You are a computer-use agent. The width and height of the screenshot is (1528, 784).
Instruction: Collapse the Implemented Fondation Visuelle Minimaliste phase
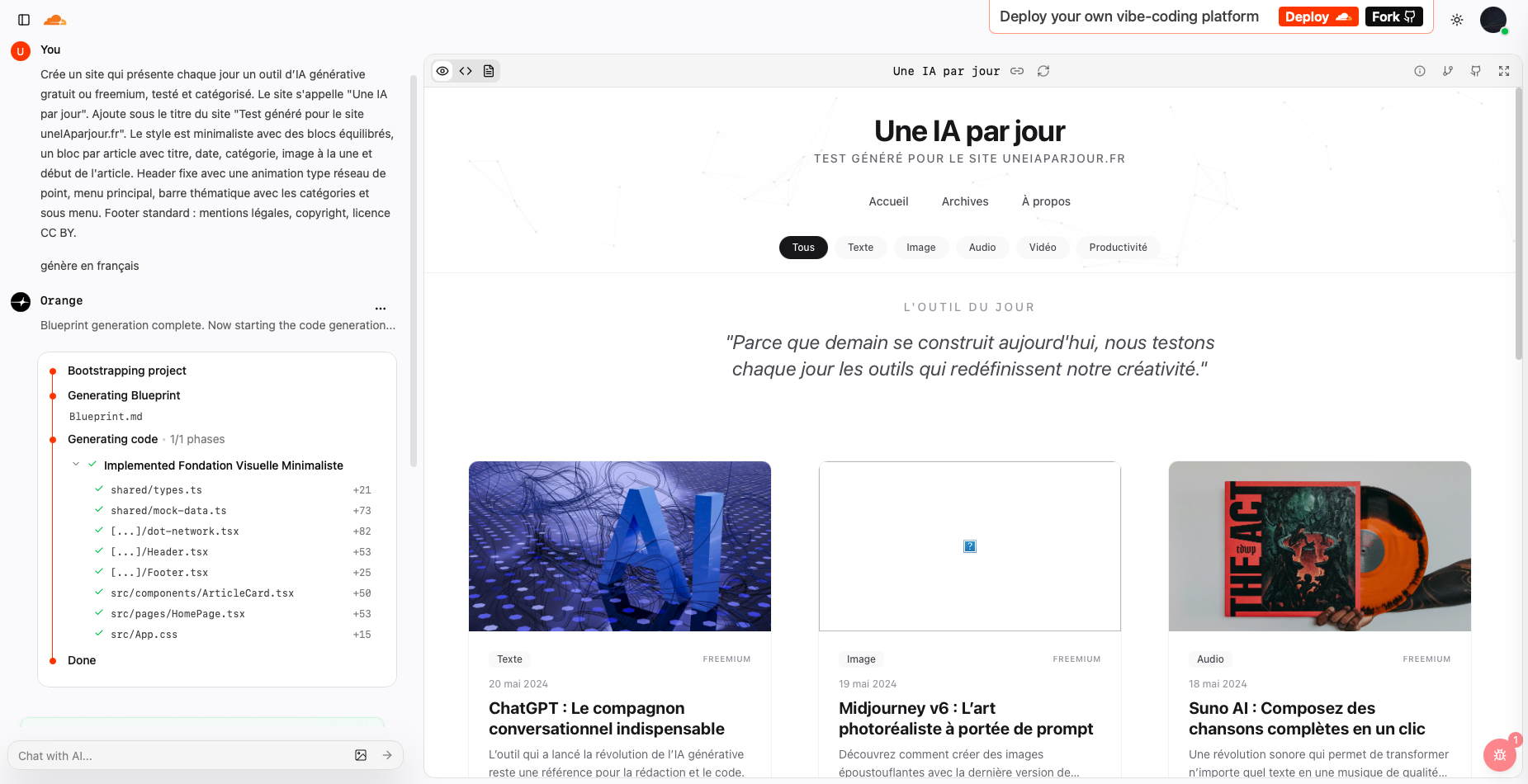76,465
